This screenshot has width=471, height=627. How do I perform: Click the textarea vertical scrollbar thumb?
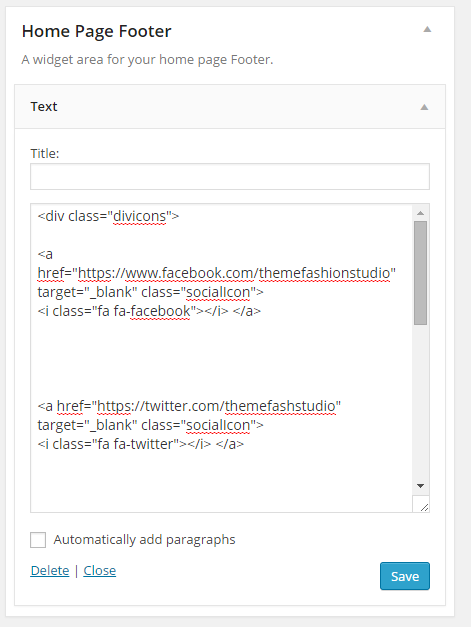pyautogui.click(x=420, y=273)
